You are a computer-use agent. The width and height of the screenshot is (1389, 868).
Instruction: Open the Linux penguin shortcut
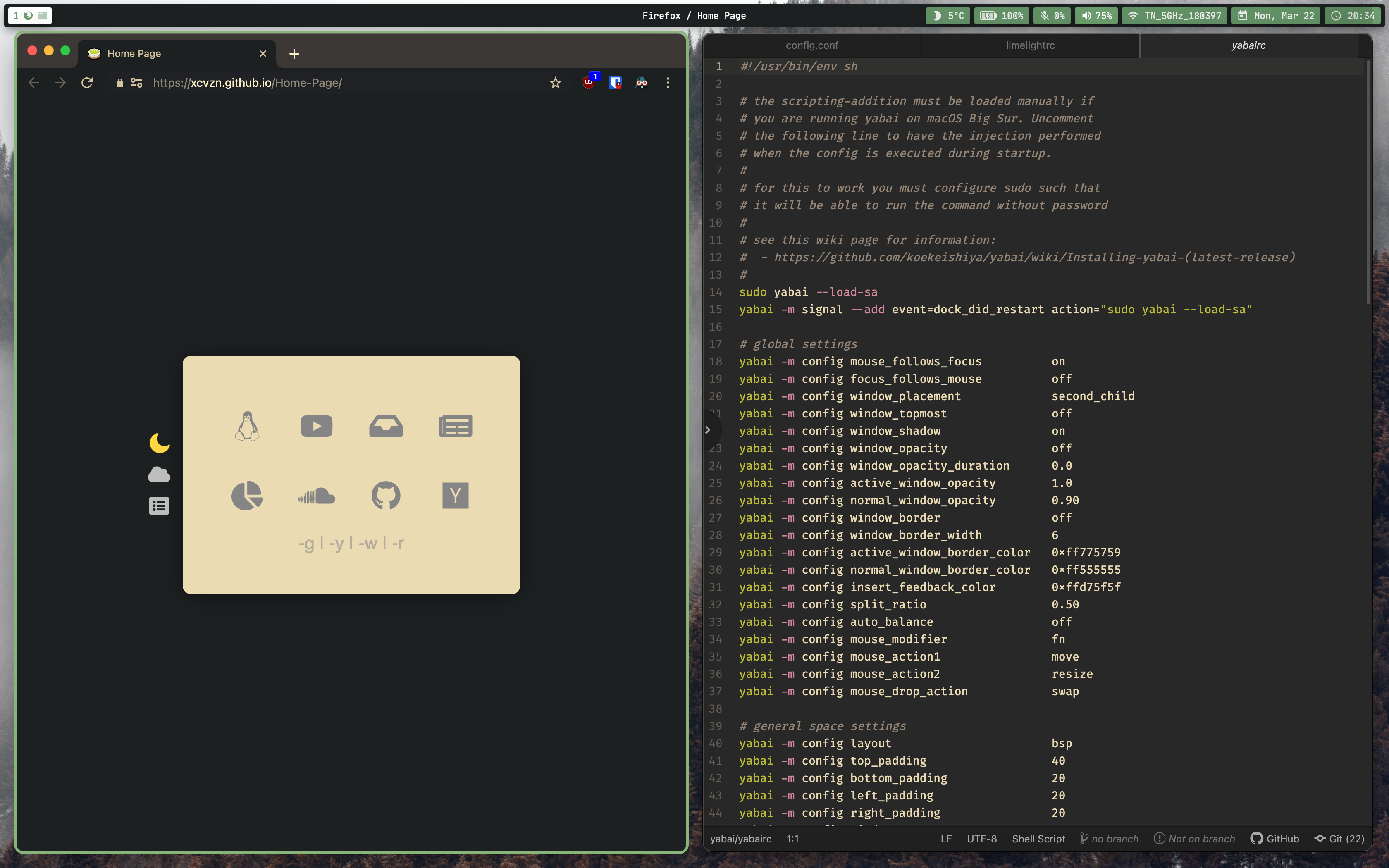point(247,426)
